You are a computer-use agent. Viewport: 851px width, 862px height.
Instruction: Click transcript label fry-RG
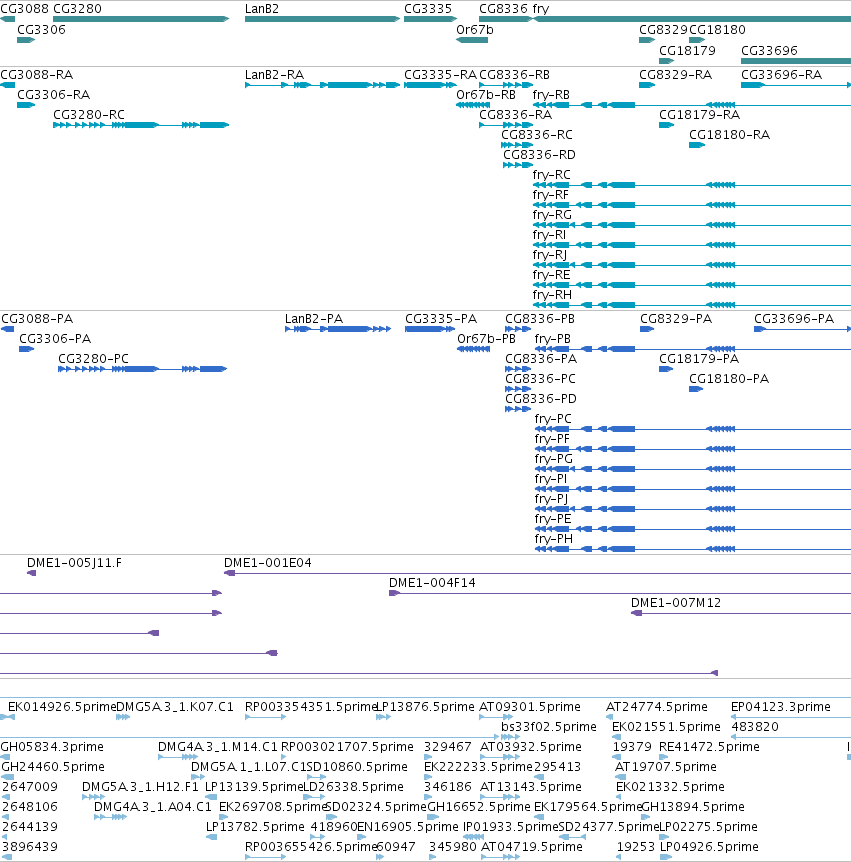(x=552, y=215)
